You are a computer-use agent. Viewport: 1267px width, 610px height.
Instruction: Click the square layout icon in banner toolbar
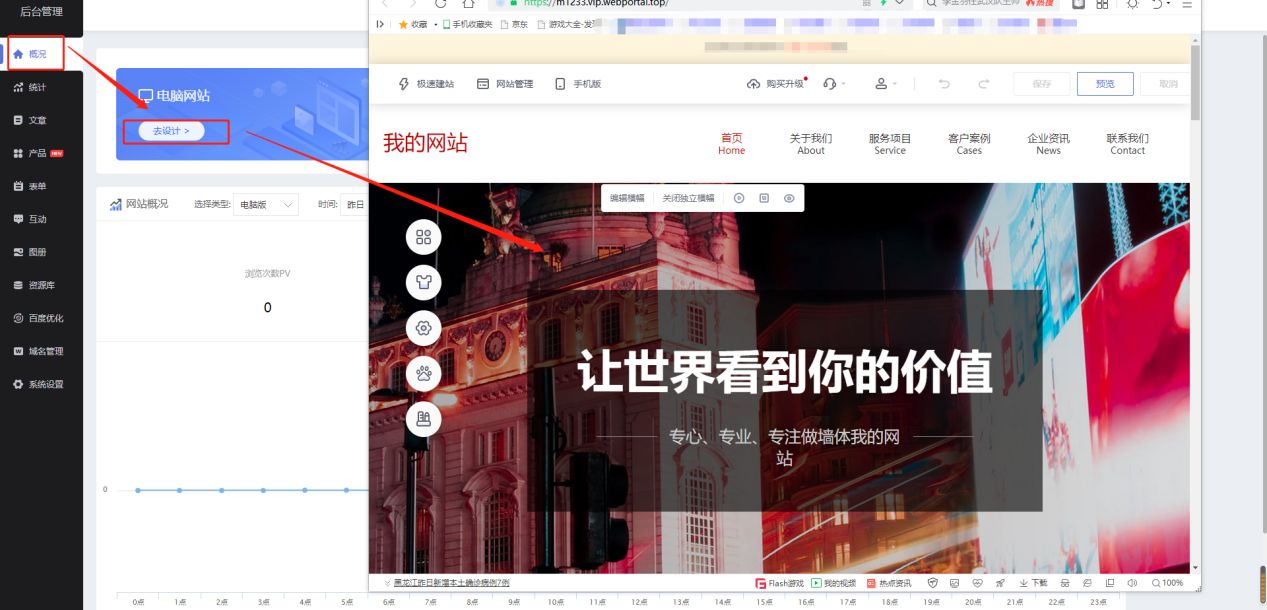coord(764,198)
